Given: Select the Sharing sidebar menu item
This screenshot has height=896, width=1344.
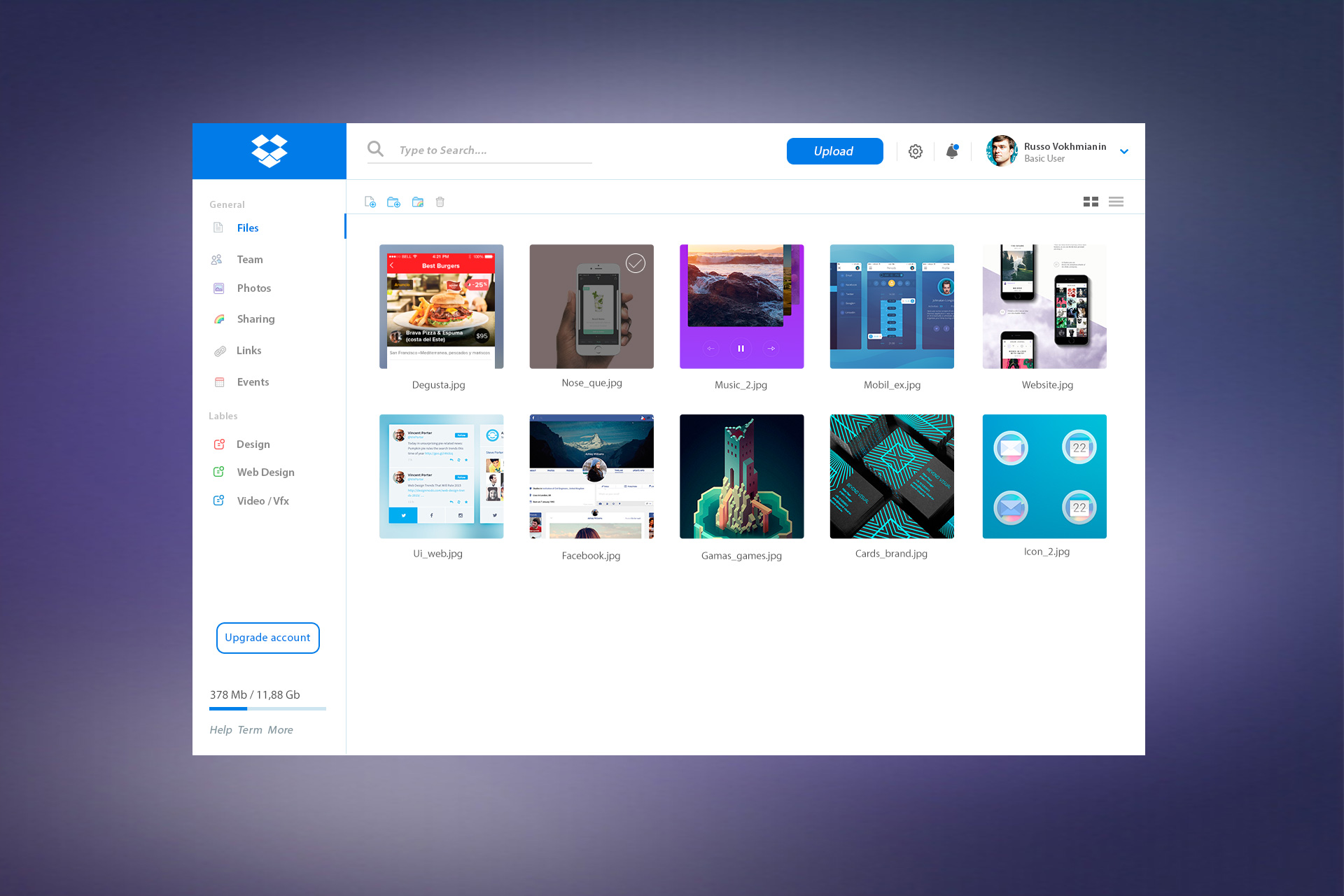Looking at the screenshot, I should tap(255, 318).
